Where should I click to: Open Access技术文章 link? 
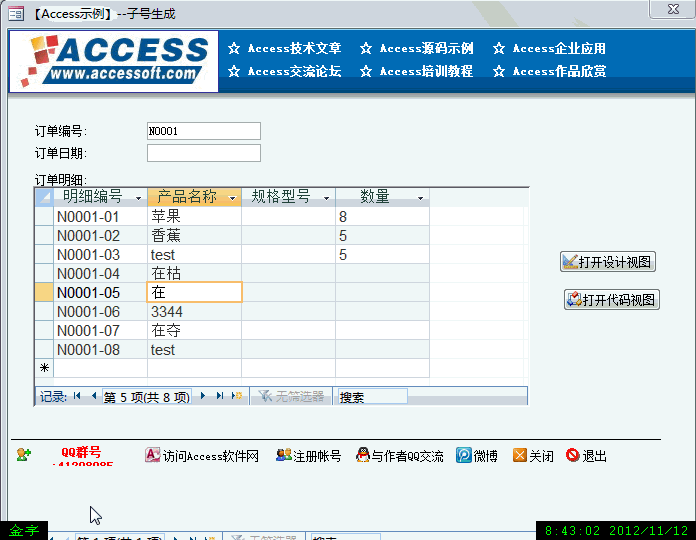click(x=294, y=48)
